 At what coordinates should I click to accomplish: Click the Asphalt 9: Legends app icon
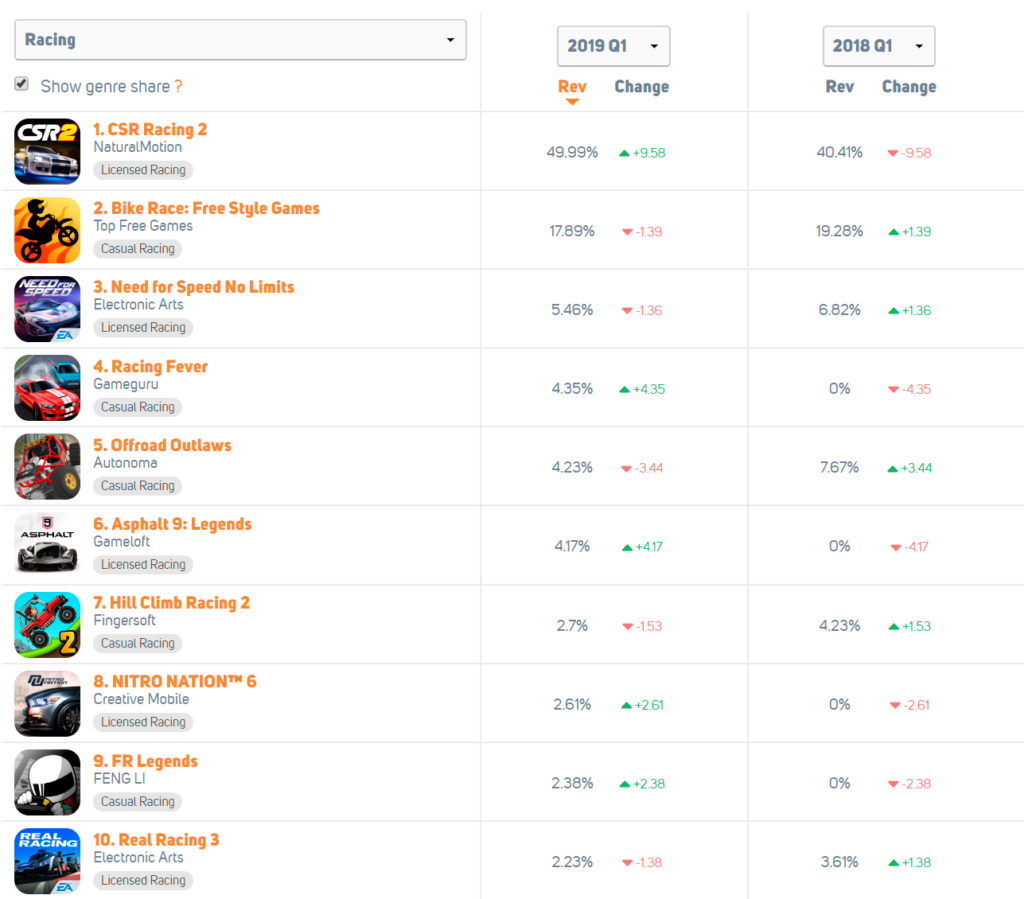click(x=46, y=544)
